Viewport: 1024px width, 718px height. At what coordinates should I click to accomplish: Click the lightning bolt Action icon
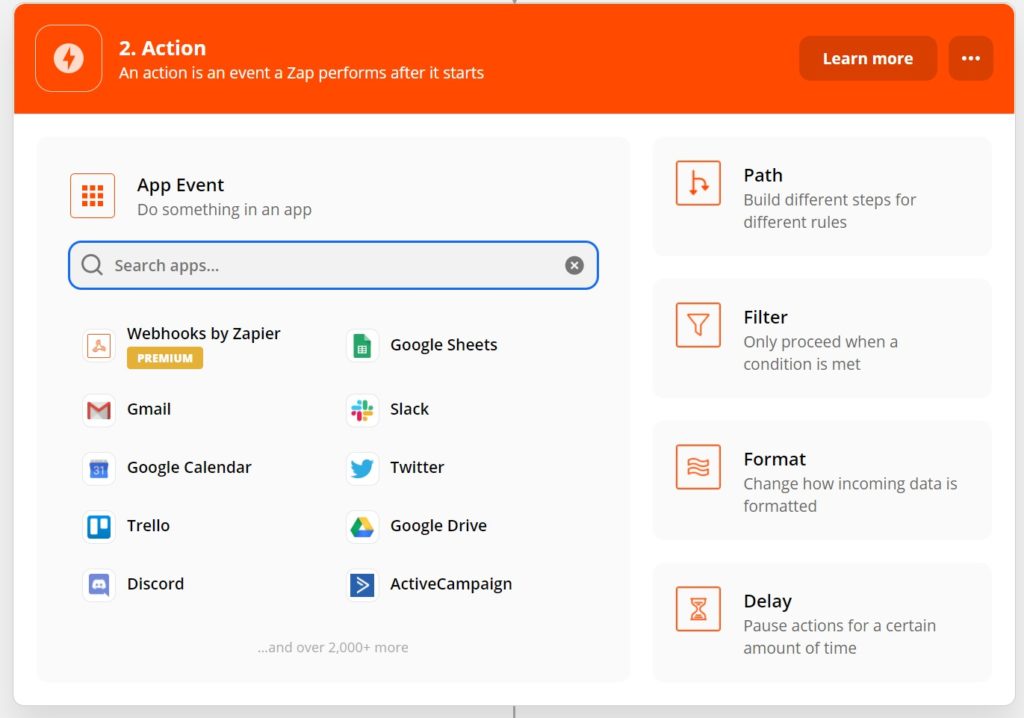click(69, 58)
